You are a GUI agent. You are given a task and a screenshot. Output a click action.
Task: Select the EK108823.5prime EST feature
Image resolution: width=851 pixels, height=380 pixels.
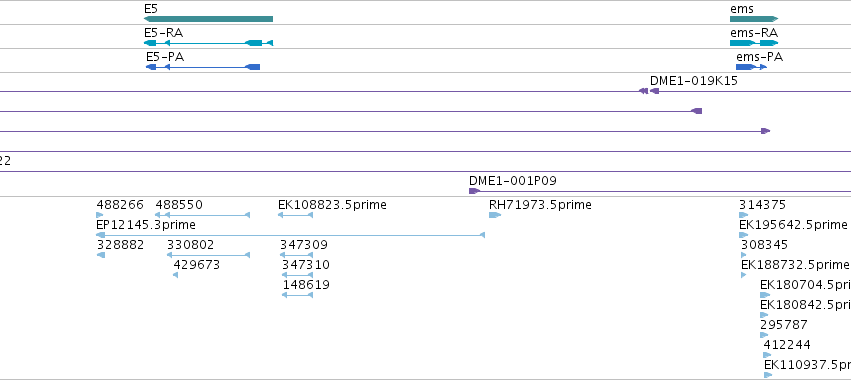click(x=295, y=215)
